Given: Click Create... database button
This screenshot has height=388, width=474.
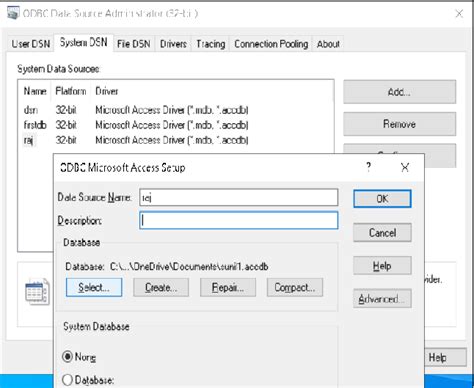Looking at the screenshot, I should 161,287.
